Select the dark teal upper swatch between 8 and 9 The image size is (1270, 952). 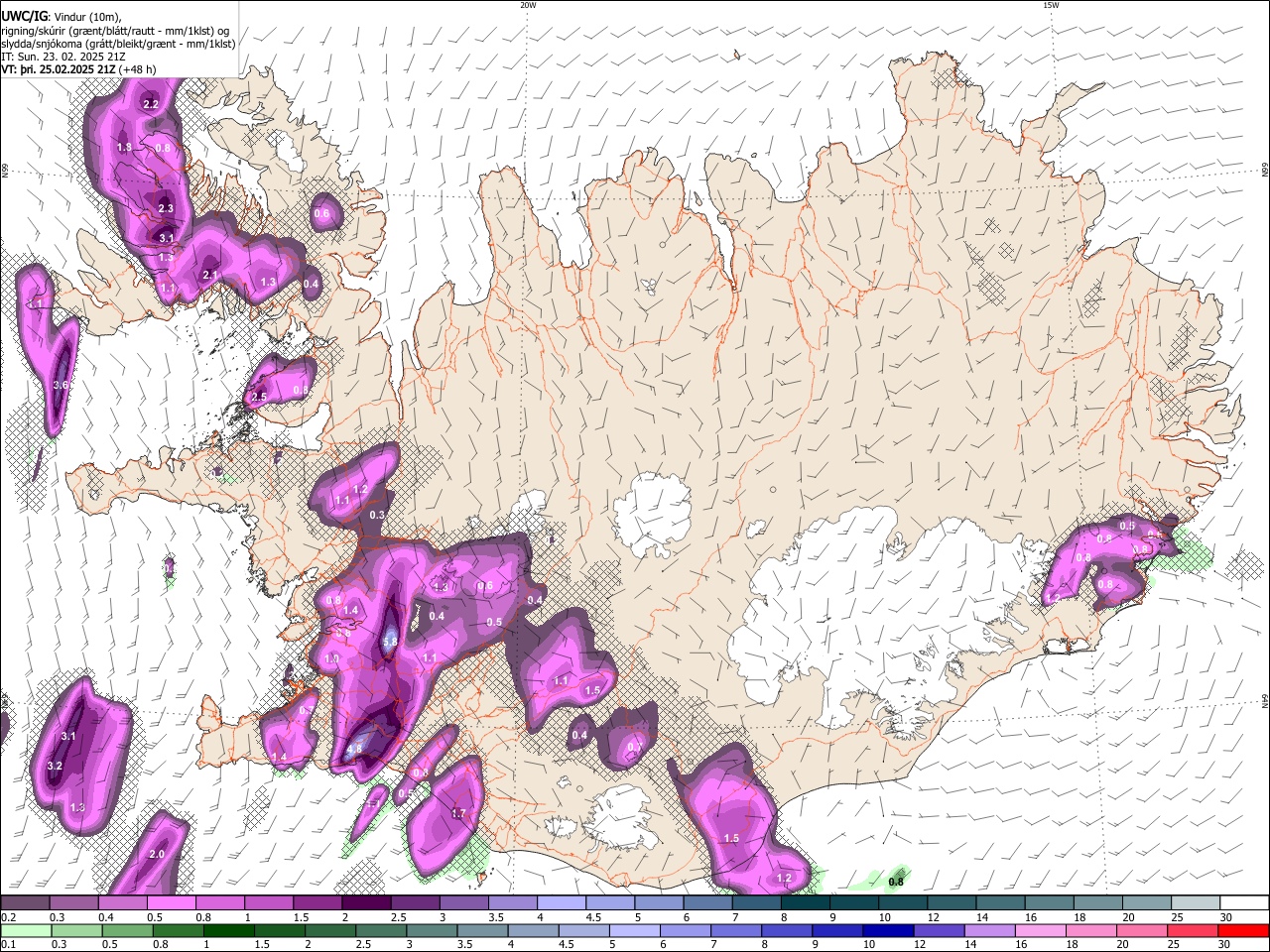click(806, 903)
